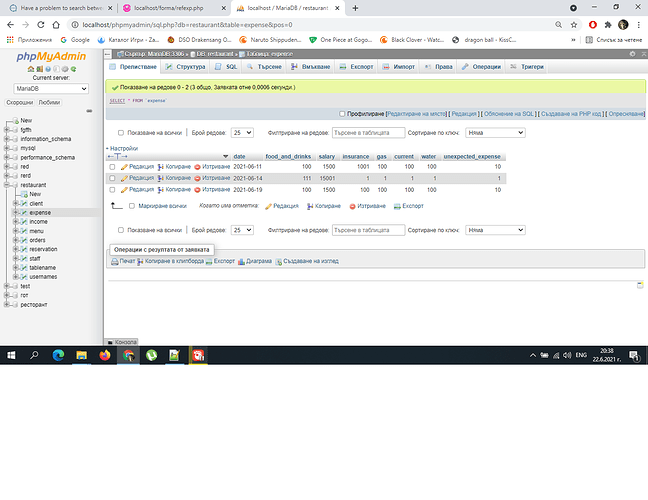Click the Копиране icon for row 2021-06-19

click(x=161, y=190)
